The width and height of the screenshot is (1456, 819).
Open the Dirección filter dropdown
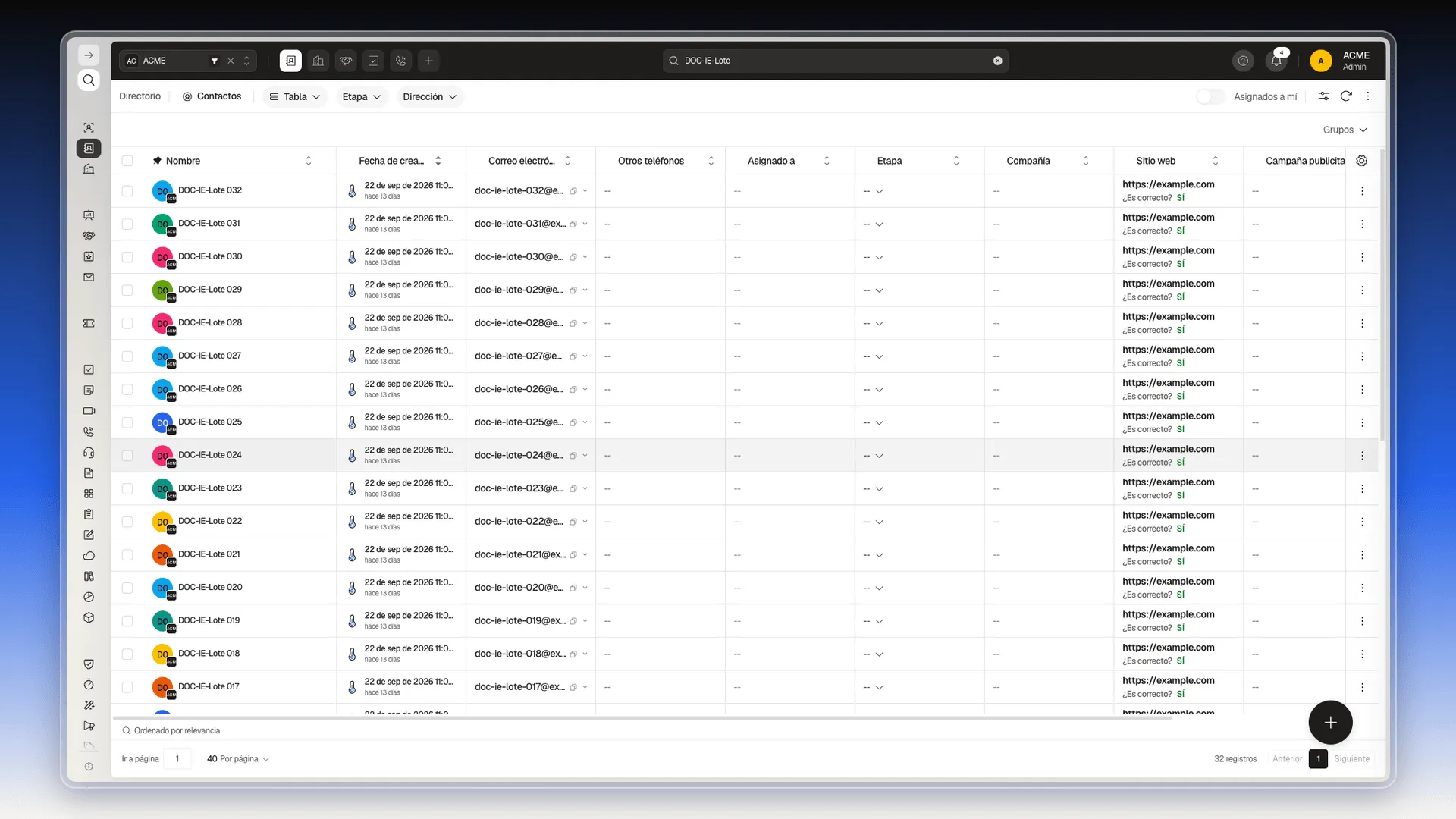430,97
